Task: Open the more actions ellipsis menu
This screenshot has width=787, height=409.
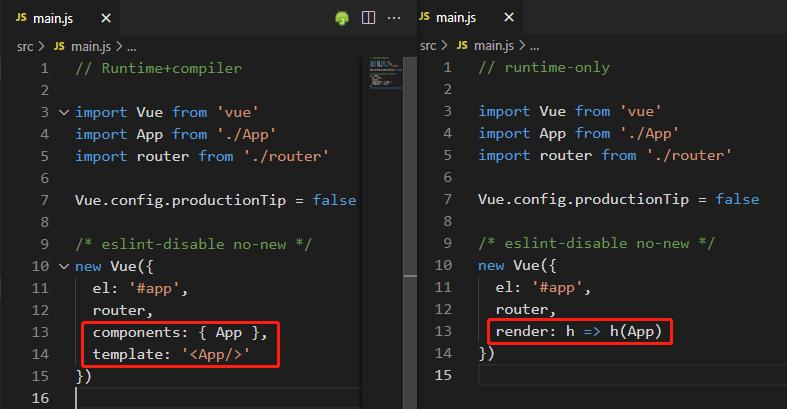Action: pos(394,19)
